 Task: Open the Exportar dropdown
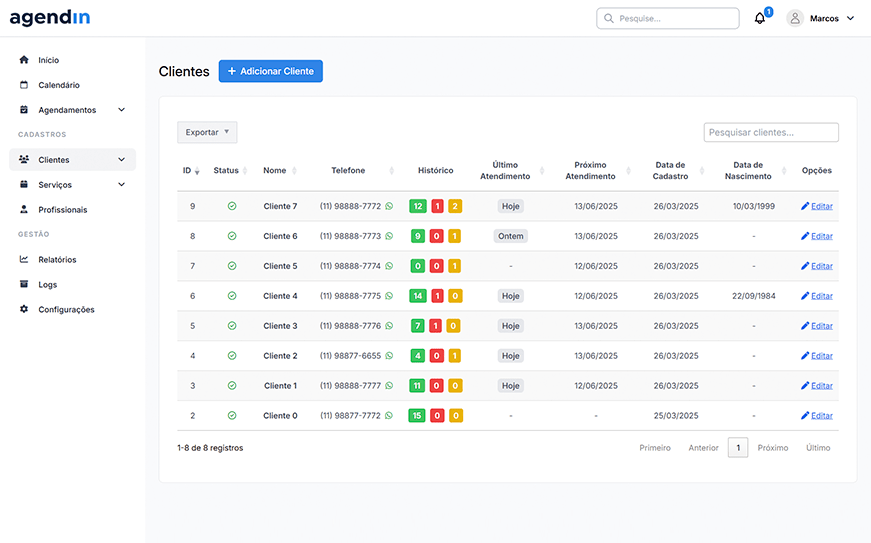207,132
